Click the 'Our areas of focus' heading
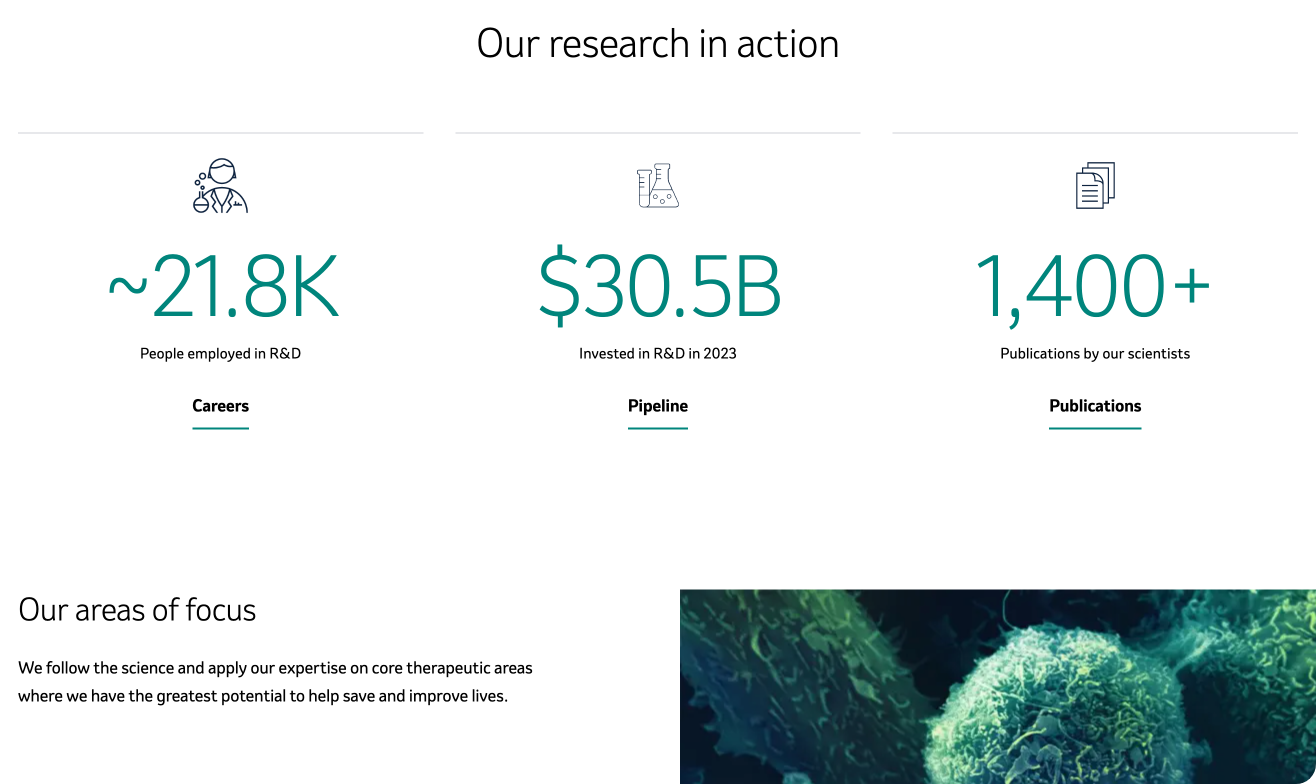This screenshot has width=1316, height=784. pyautogui.click(x=137, y=610)
